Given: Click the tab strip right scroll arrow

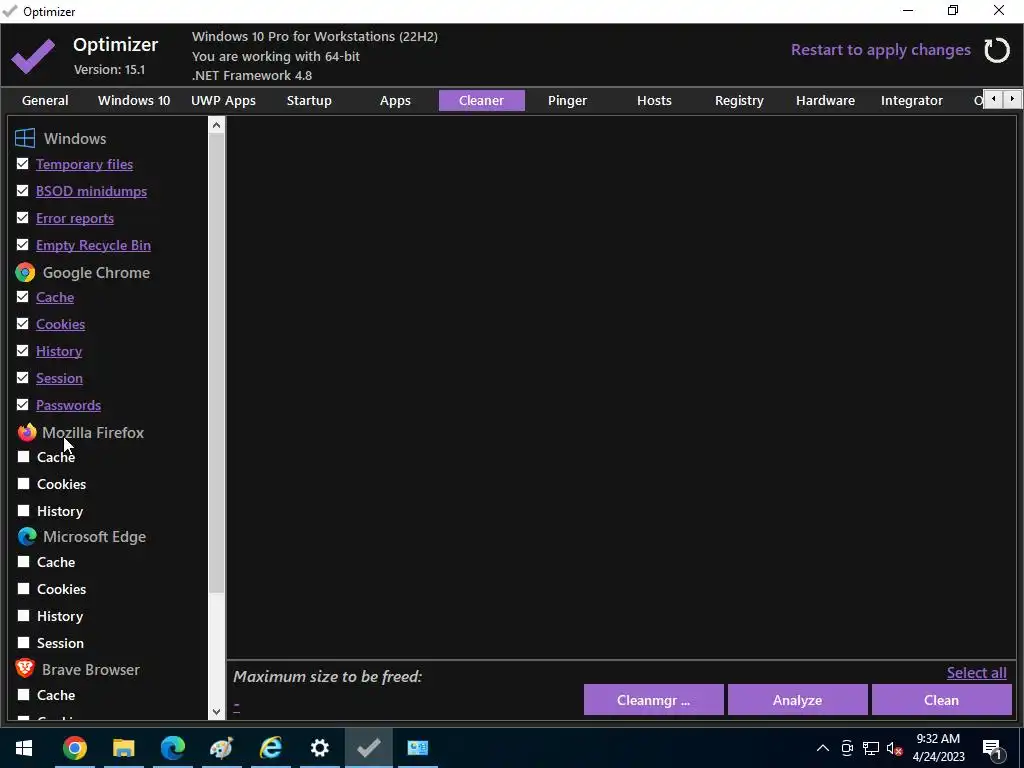Looking at the screenshot, I should (1012, 99).
